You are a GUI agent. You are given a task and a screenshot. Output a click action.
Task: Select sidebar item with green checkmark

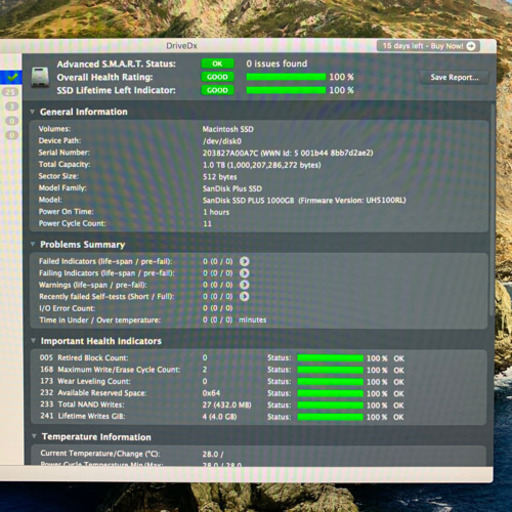click(12, 77)
